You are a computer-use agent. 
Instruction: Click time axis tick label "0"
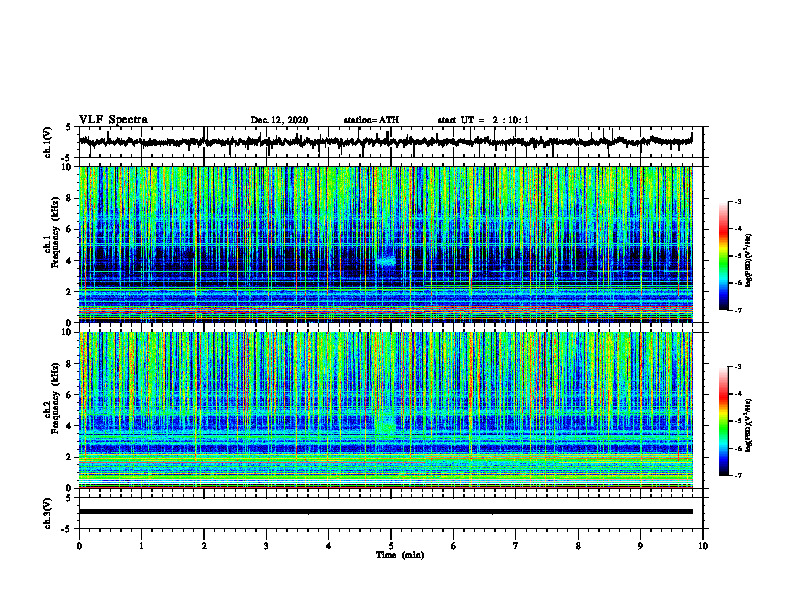coord(79,546)
